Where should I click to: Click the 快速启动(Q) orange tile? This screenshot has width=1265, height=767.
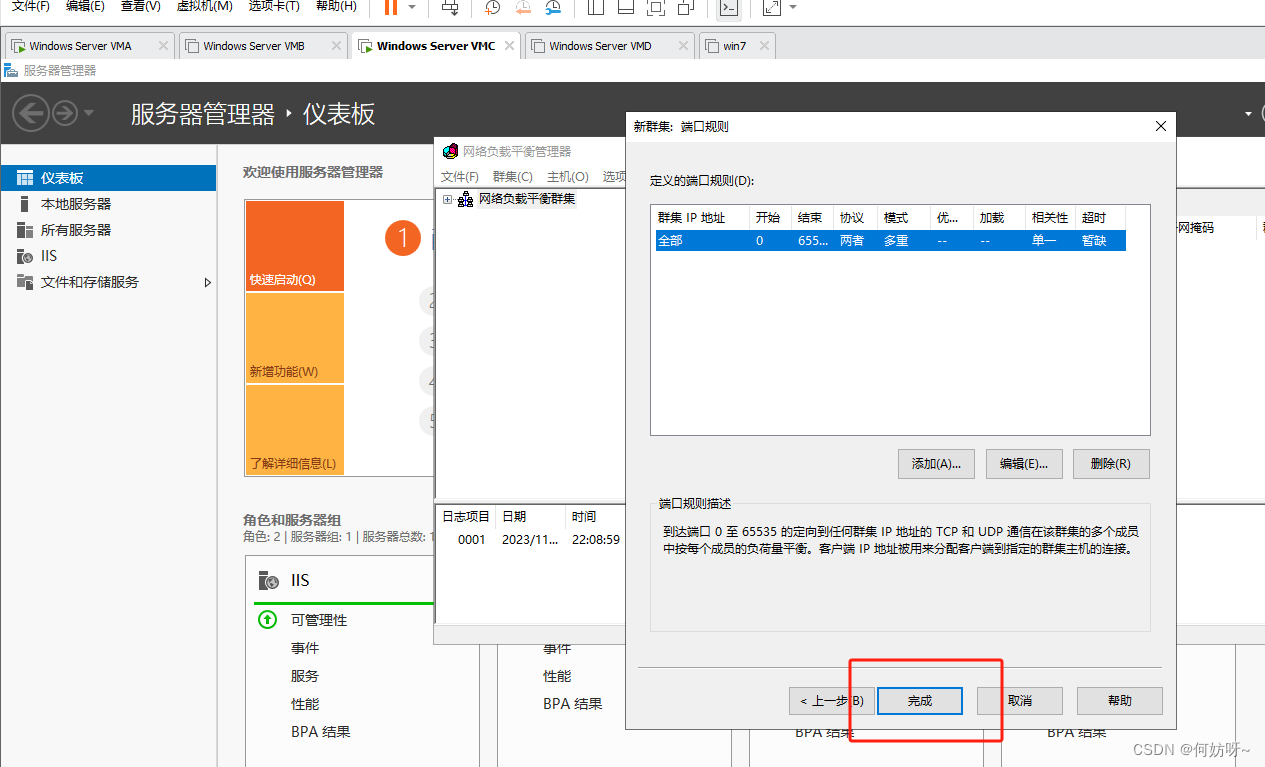(x=294, y=246)
